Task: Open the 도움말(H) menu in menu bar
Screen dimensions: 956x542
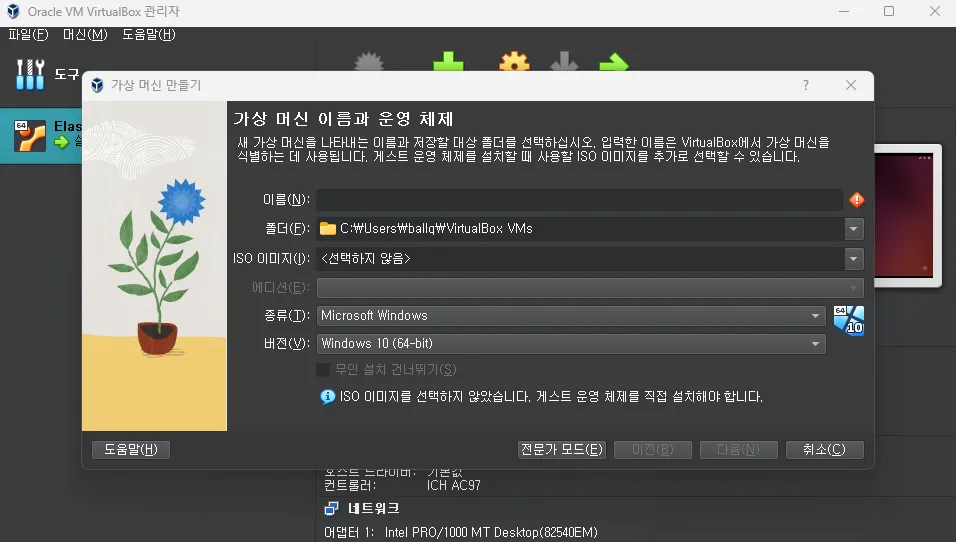Action: (x=149, y=35)
